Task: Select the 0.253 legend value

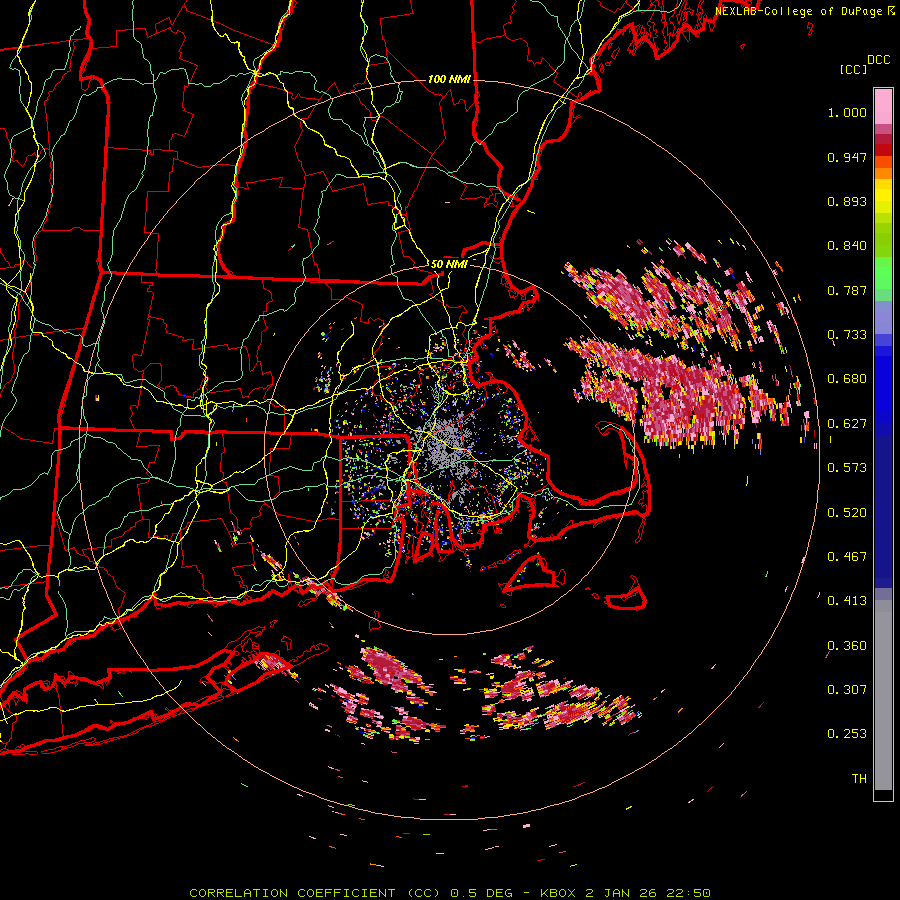Action: pos(847,734)
